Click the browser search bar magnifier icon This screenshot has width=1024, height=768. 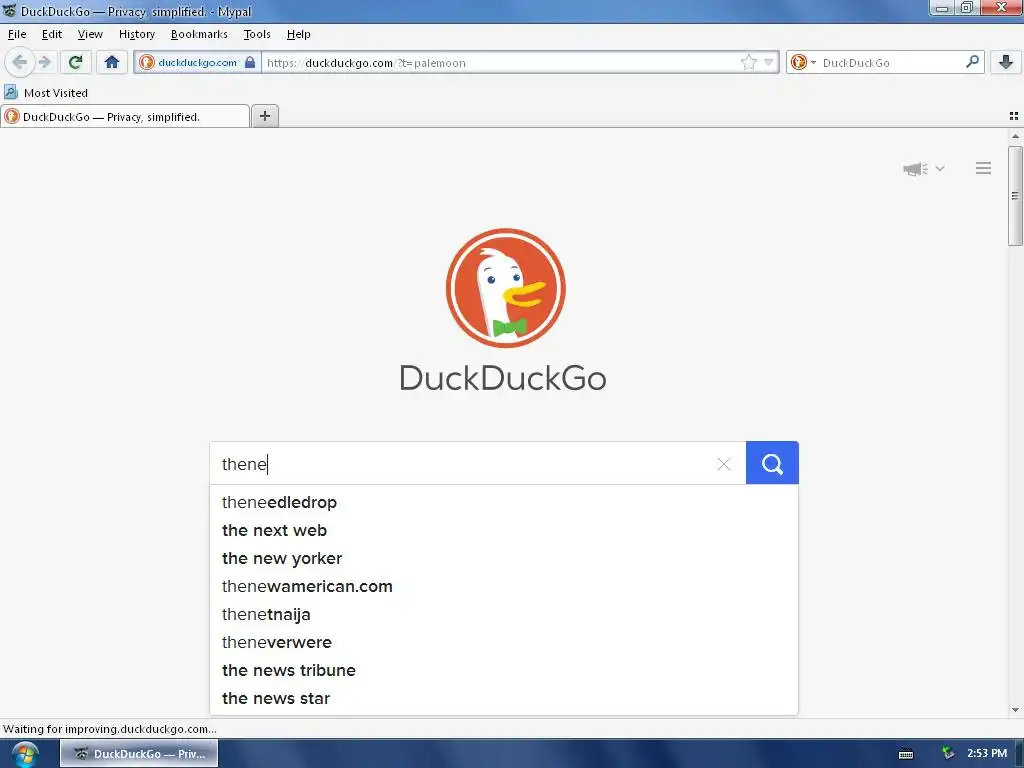[x=972, y=62]
